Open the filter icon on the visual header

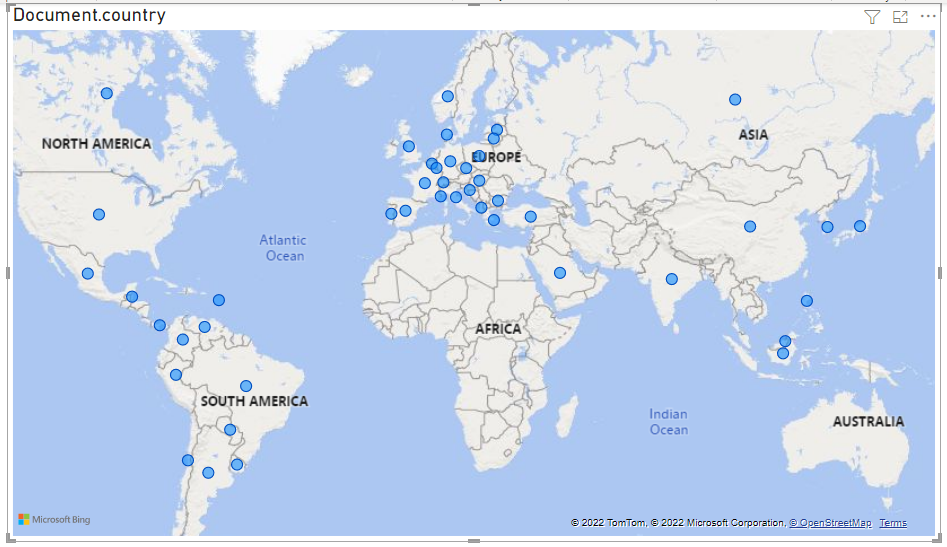pyautogui.click(x=872, y=17)
